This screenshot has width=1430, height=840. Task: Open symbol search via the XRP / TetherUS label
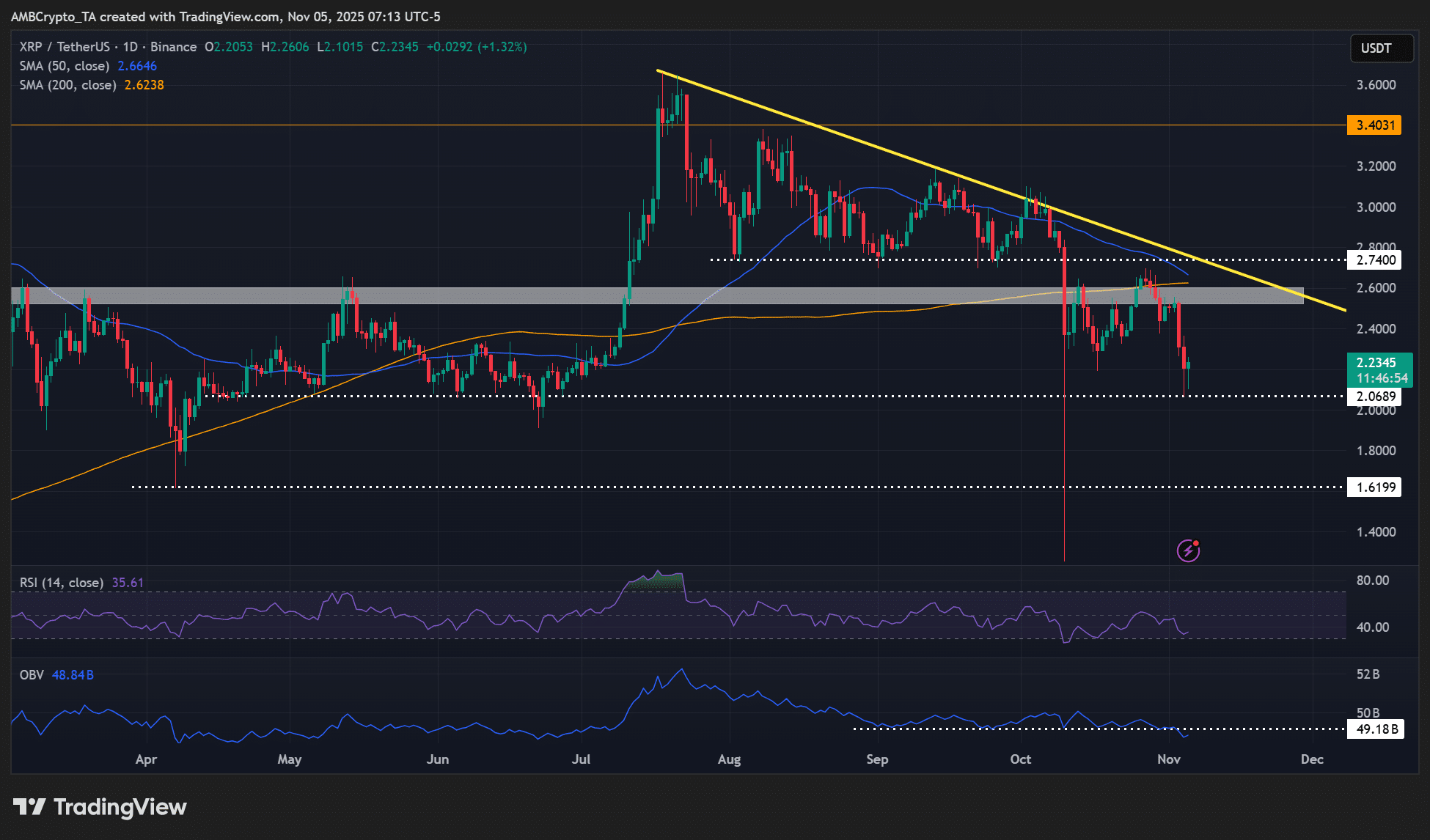(x=65, y=46)
